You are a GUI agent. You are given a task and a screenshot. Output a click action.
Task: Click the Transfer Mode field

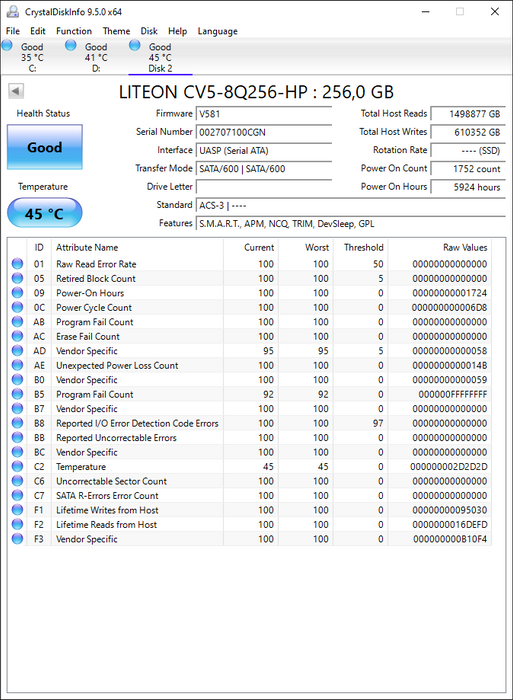tap(264, 169)
